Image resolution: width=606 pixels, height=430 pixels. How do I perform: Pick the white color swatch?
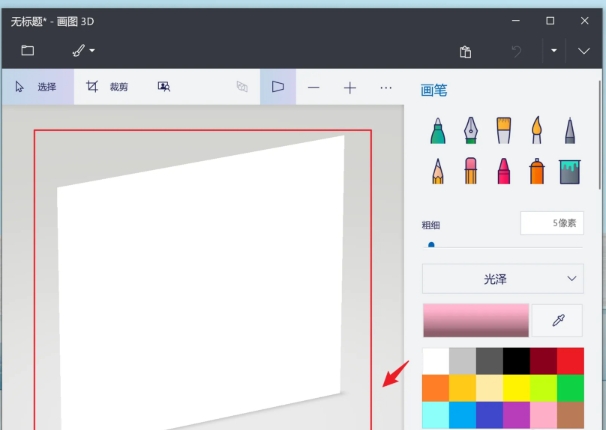436,361
